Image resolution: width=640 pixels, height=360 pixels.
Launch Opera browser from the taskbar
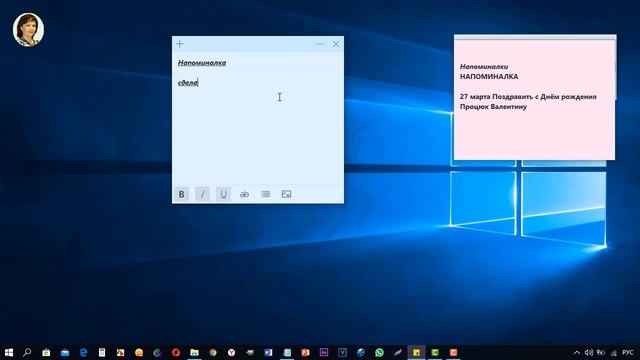tap(176, 352)
